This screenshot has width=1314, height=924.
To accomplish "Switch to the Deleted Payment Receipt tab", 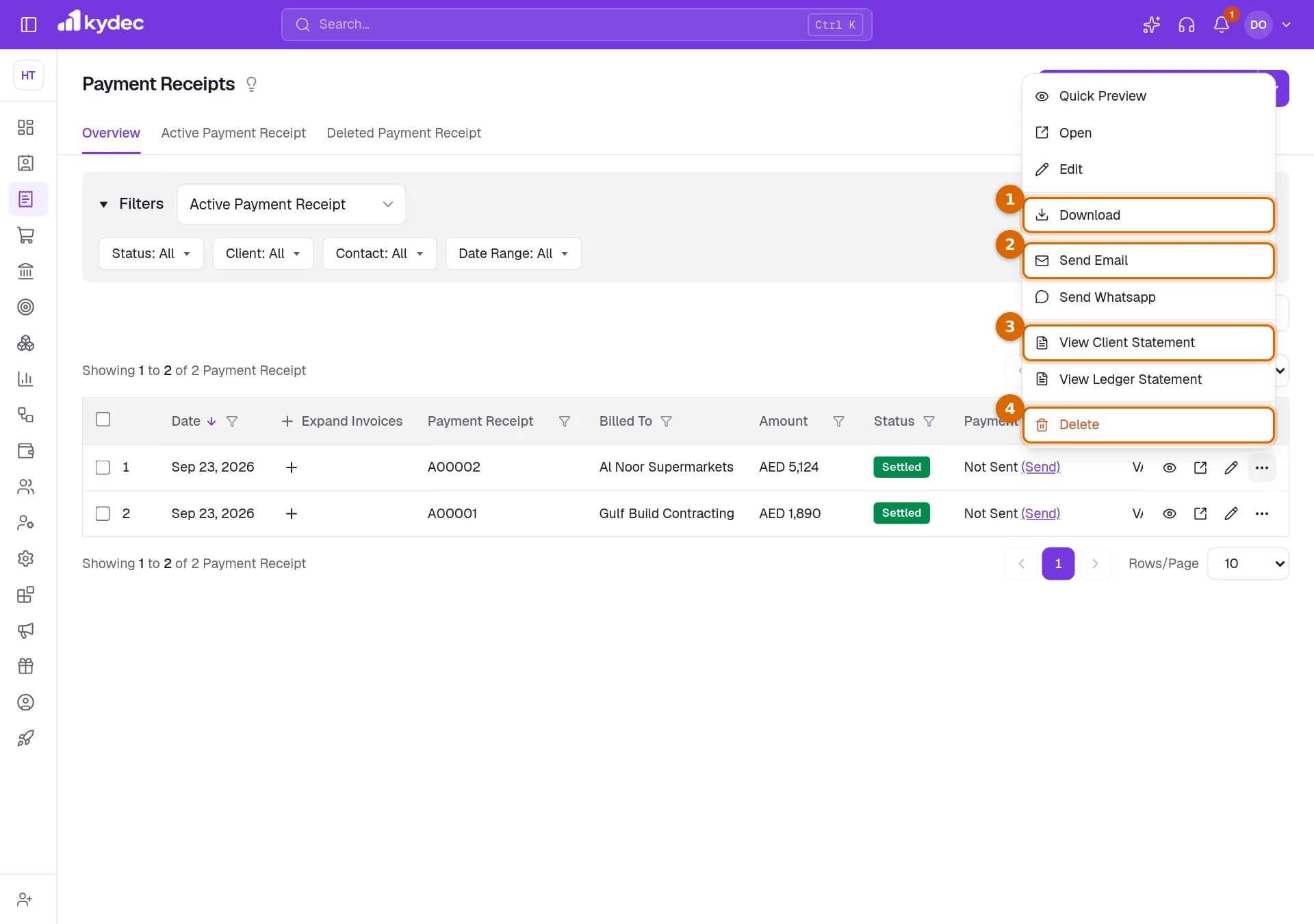I will tap(404, 133).
